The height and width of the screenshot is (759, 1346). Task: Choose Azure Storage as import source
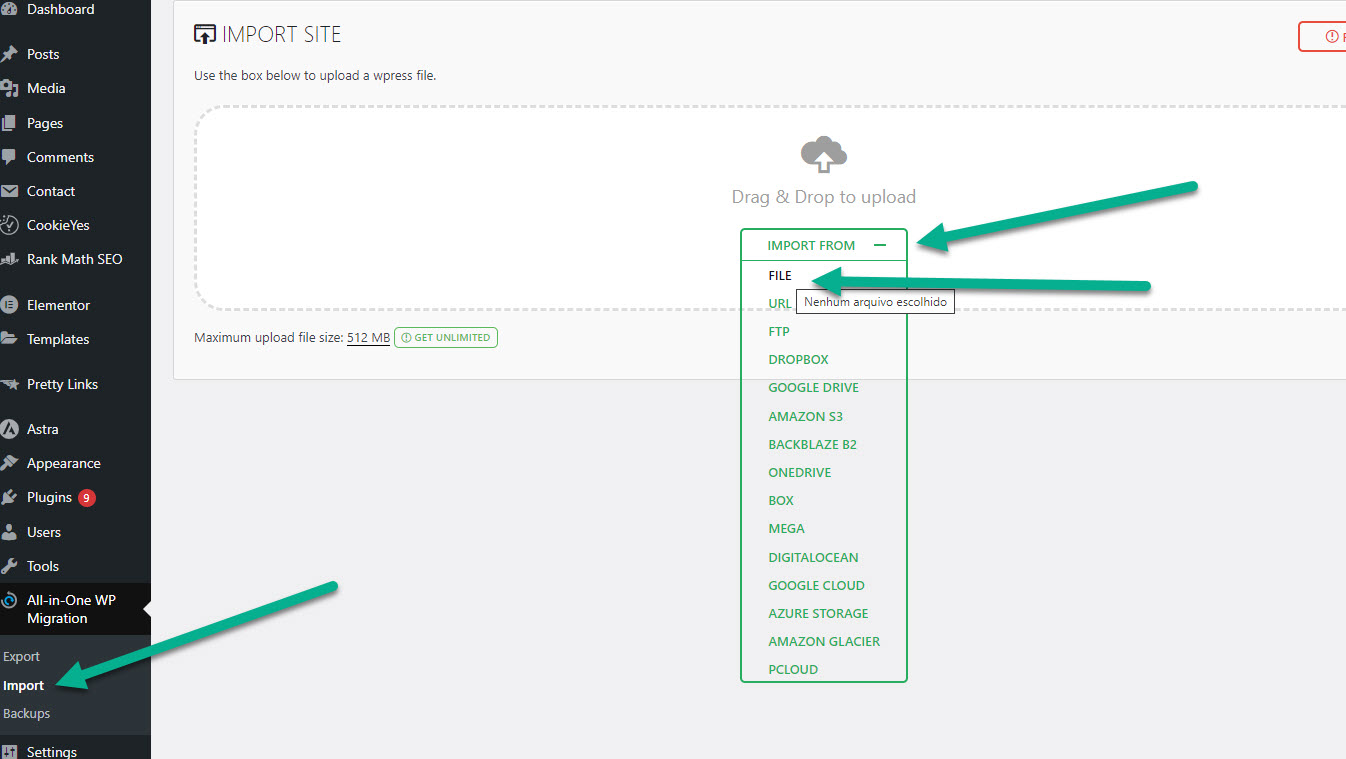click(x=818, y=613)
